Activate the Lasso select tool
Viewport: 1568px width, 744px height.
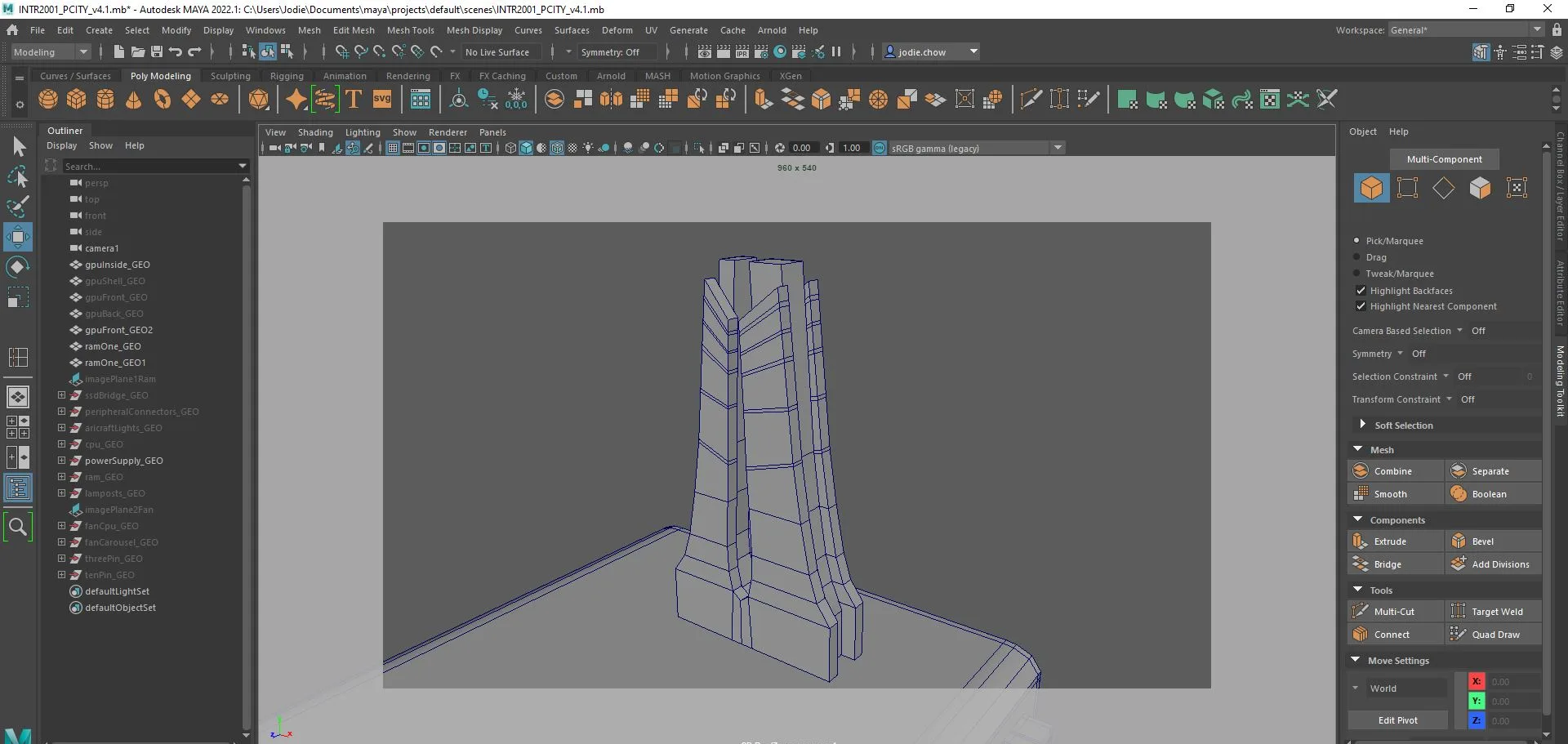point(18,176)
